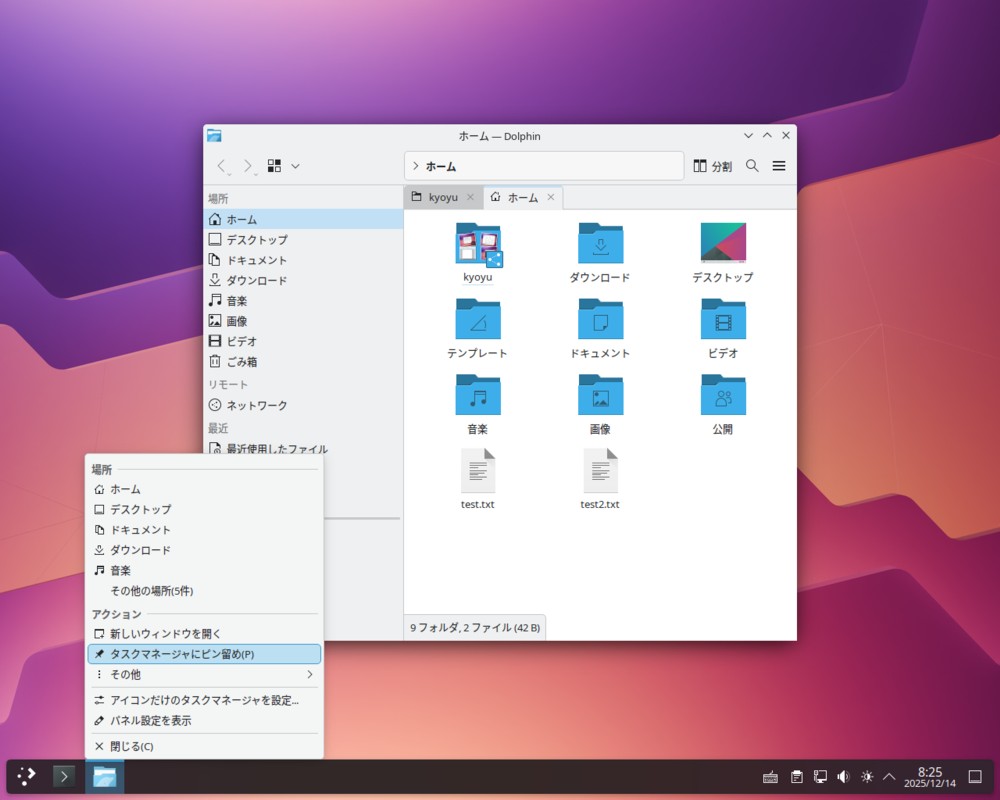Click the forward navigation arrow

247,166
